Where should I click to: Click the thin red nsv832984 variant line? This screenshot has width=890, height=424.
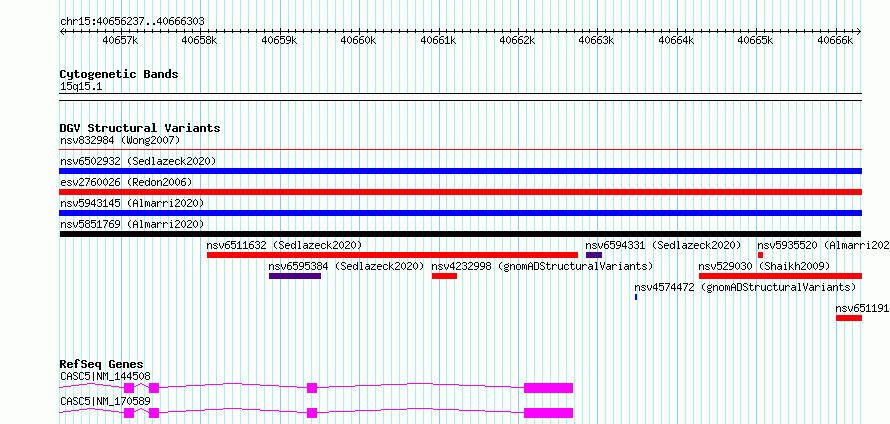pyautogui.click(x=460, y=149)
